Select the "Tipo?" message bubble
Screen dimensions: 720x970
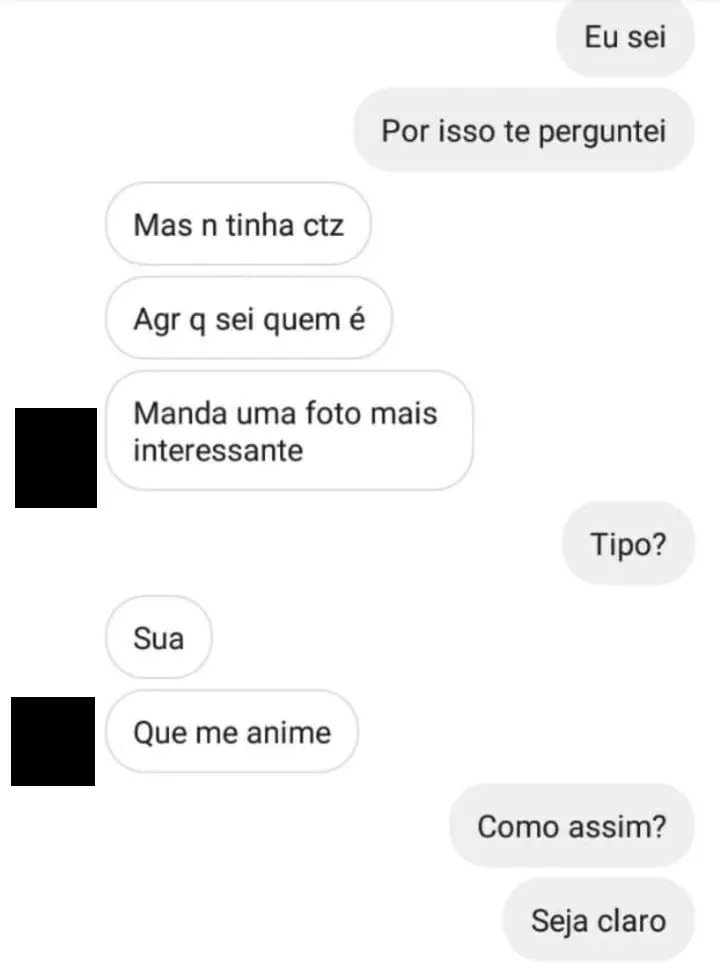tap(628, 544)
